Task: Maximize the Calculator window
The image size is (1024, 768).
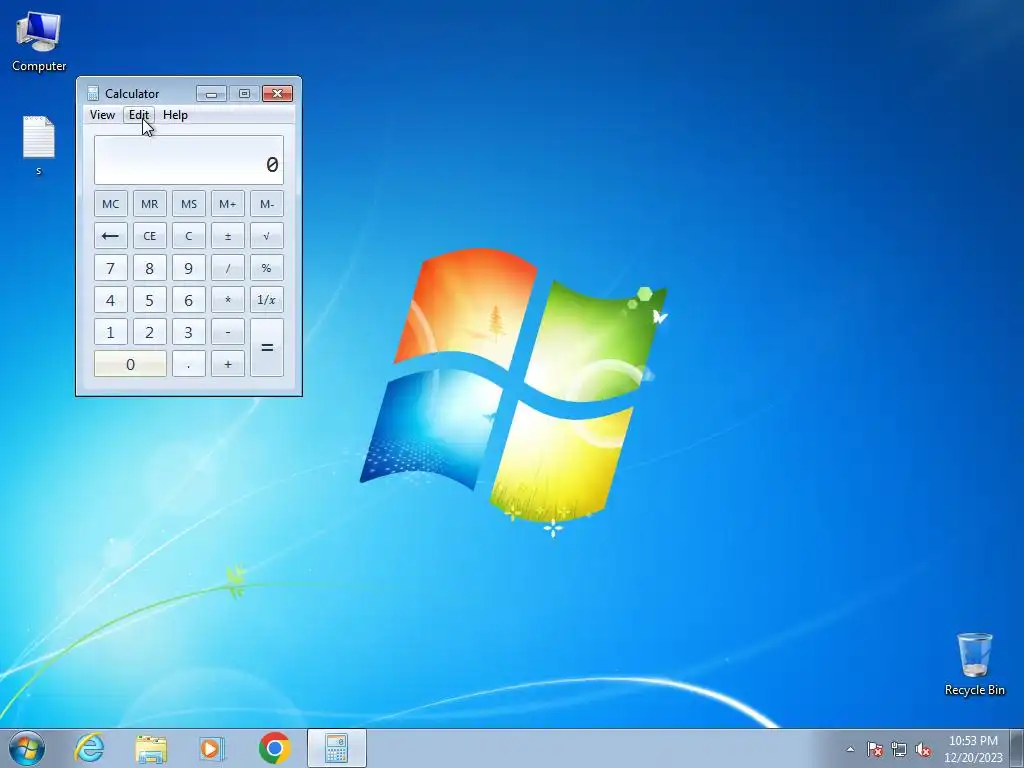Action: pos(244,93)
